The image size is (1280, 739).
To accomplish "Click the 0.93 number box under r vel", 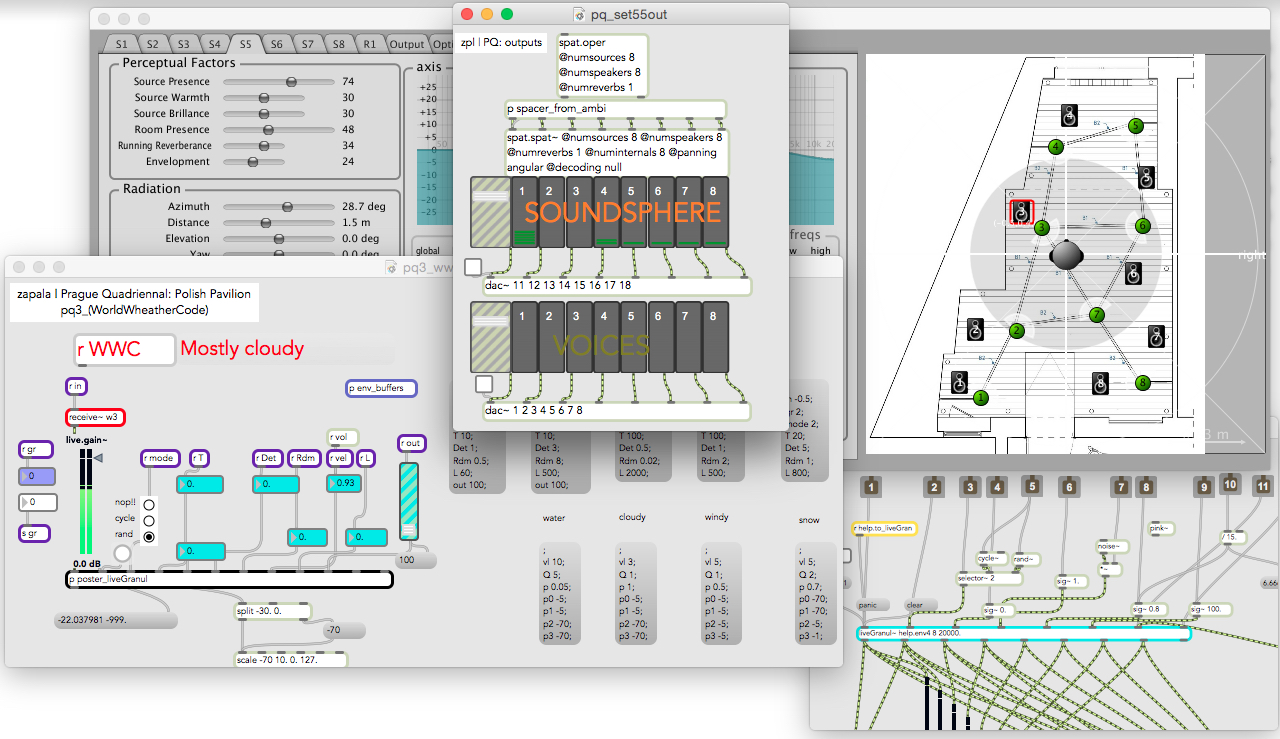I will (x=345, y=484).
